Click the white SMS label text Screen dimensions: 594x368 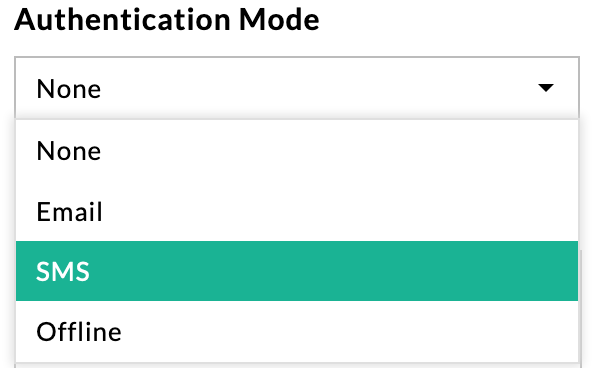63,271
